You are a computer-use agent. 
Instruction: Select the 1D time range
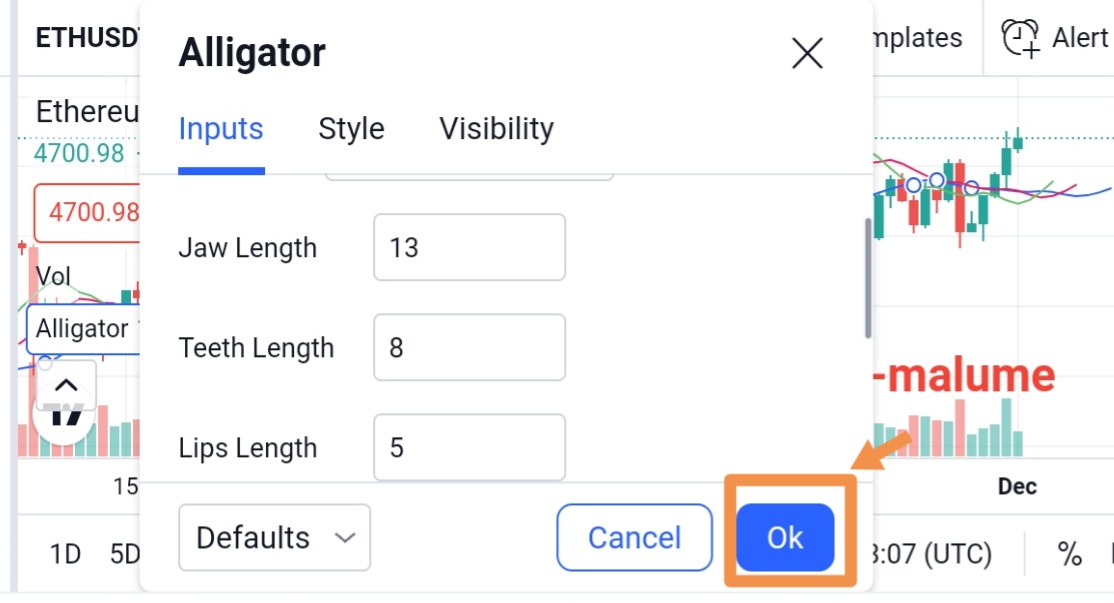[x=65, y=554]
